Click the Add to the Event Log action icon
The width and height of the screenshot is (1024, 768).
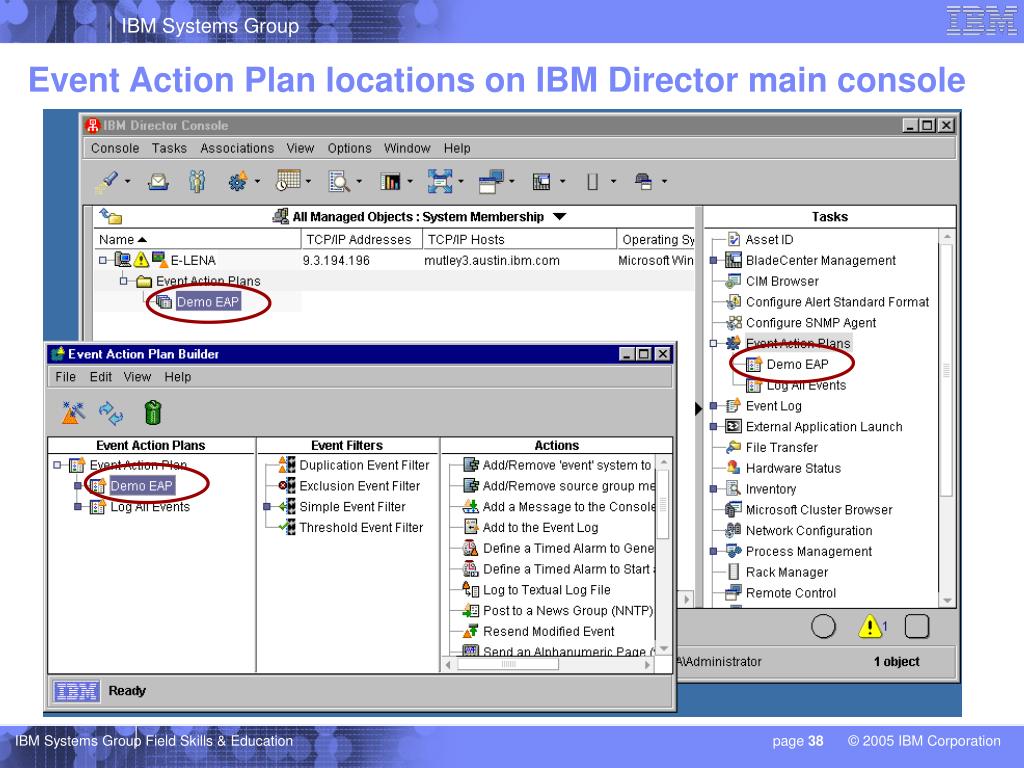click(471, 527)
